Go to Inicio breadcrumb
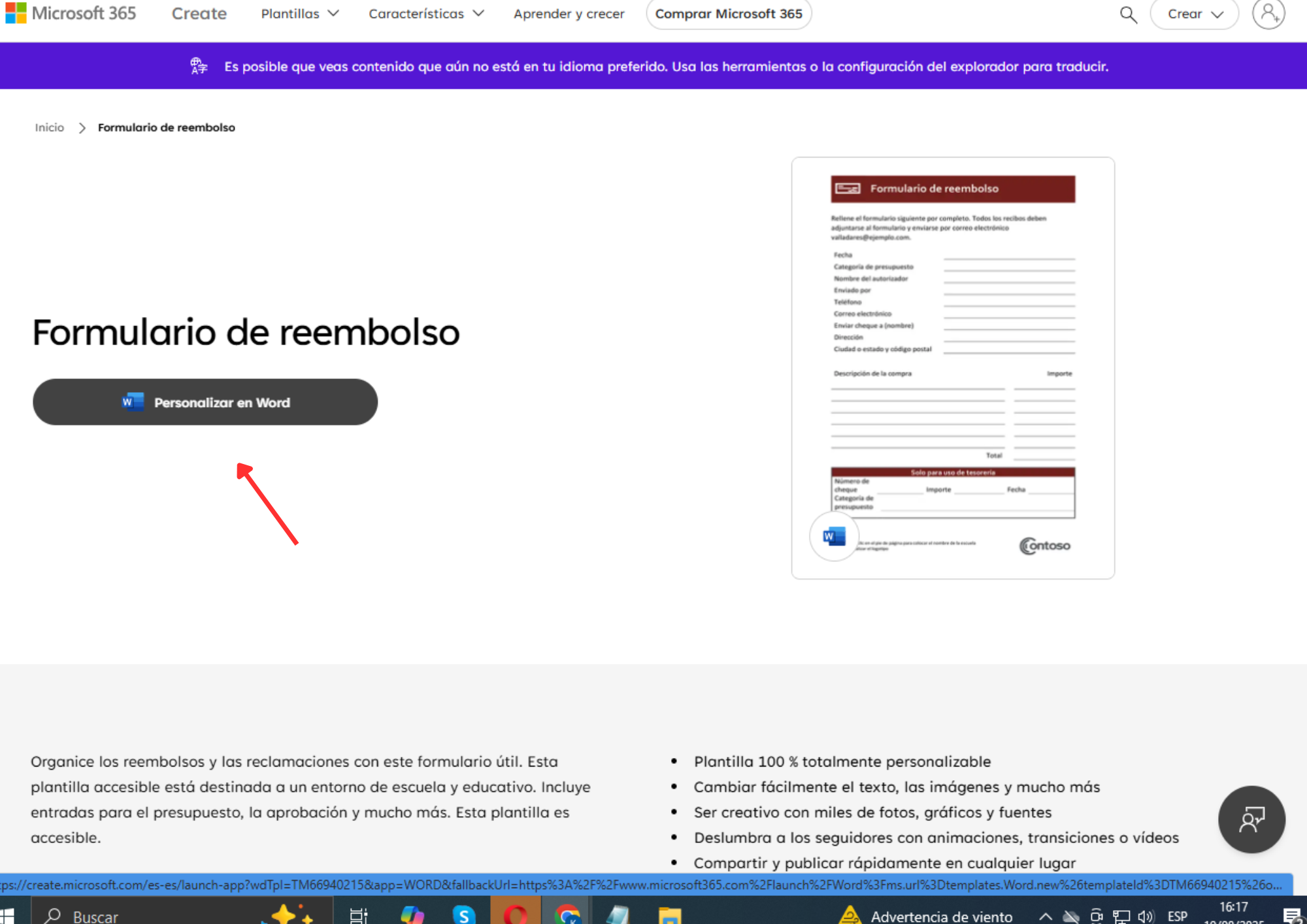1307x924 pixels. click(x=50, y=127)
